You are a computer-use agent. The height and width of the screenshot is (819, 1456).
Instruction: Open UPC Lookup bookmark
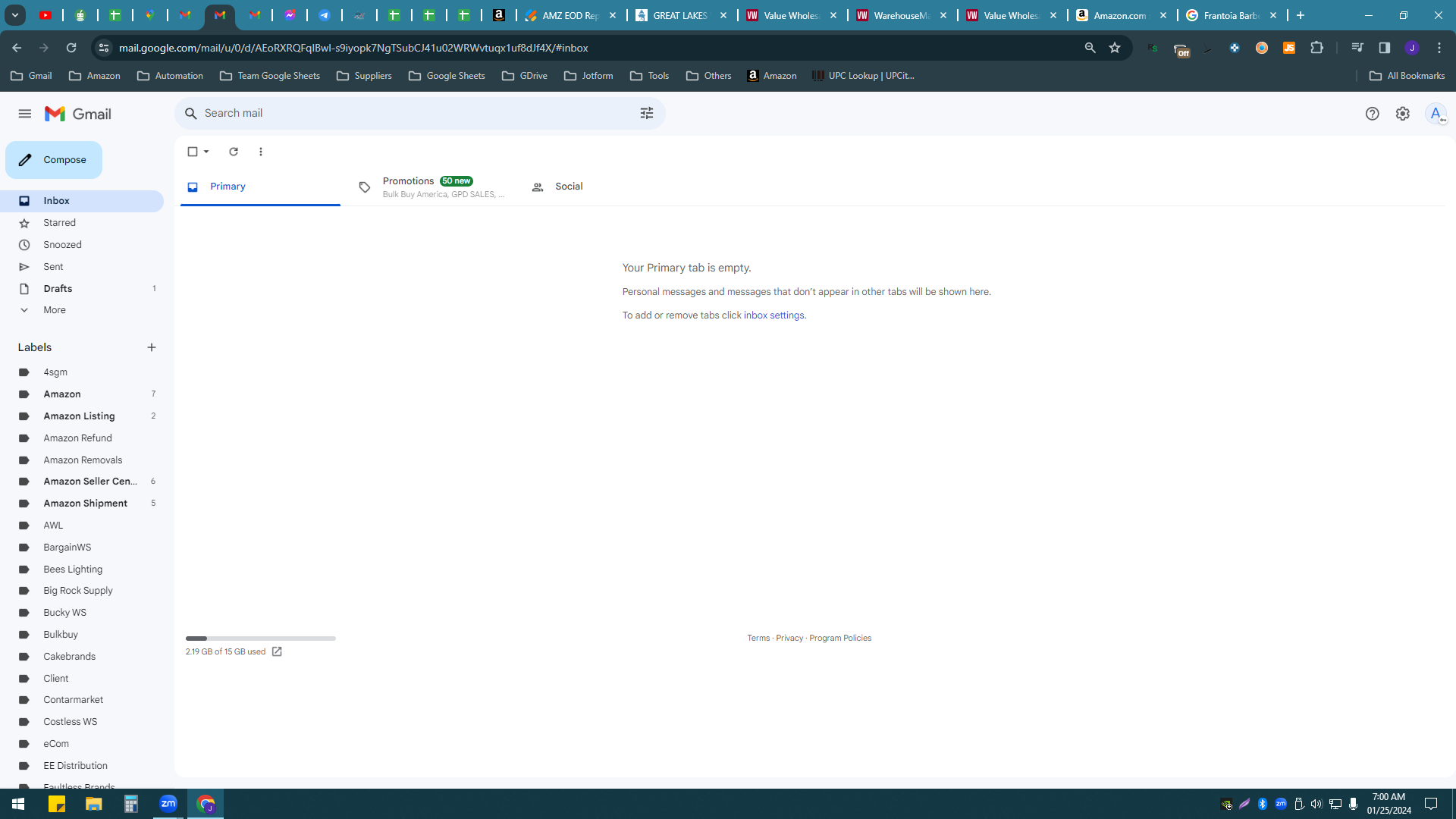863,76
